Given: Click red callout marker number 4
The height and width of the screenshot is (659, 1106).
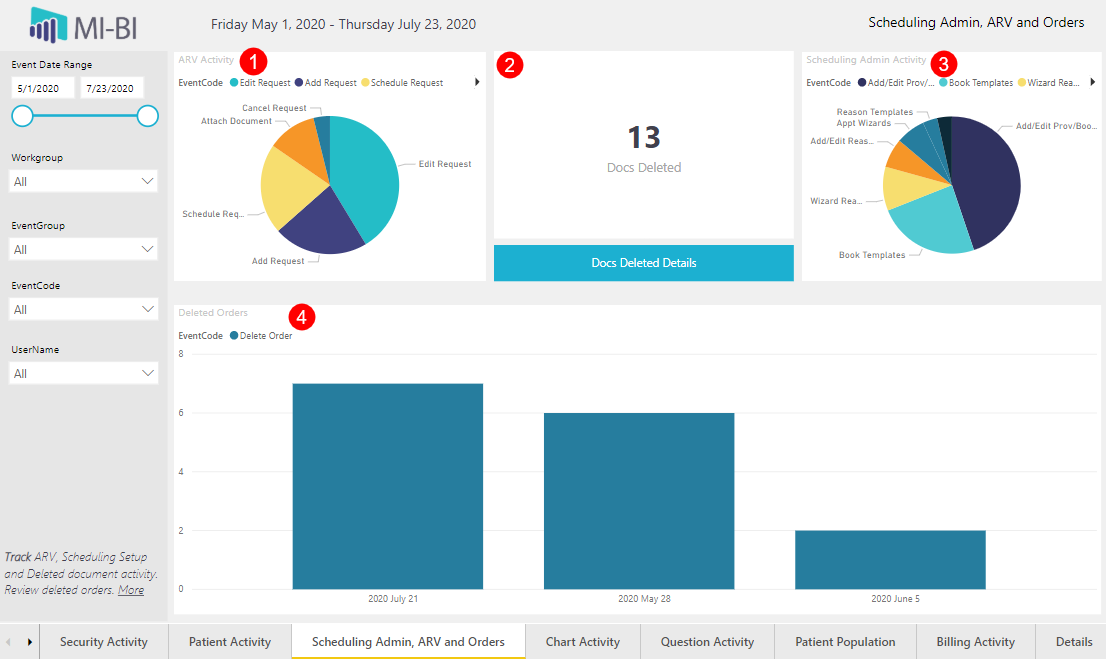Looking at the screenshot, I should (301, 317).
